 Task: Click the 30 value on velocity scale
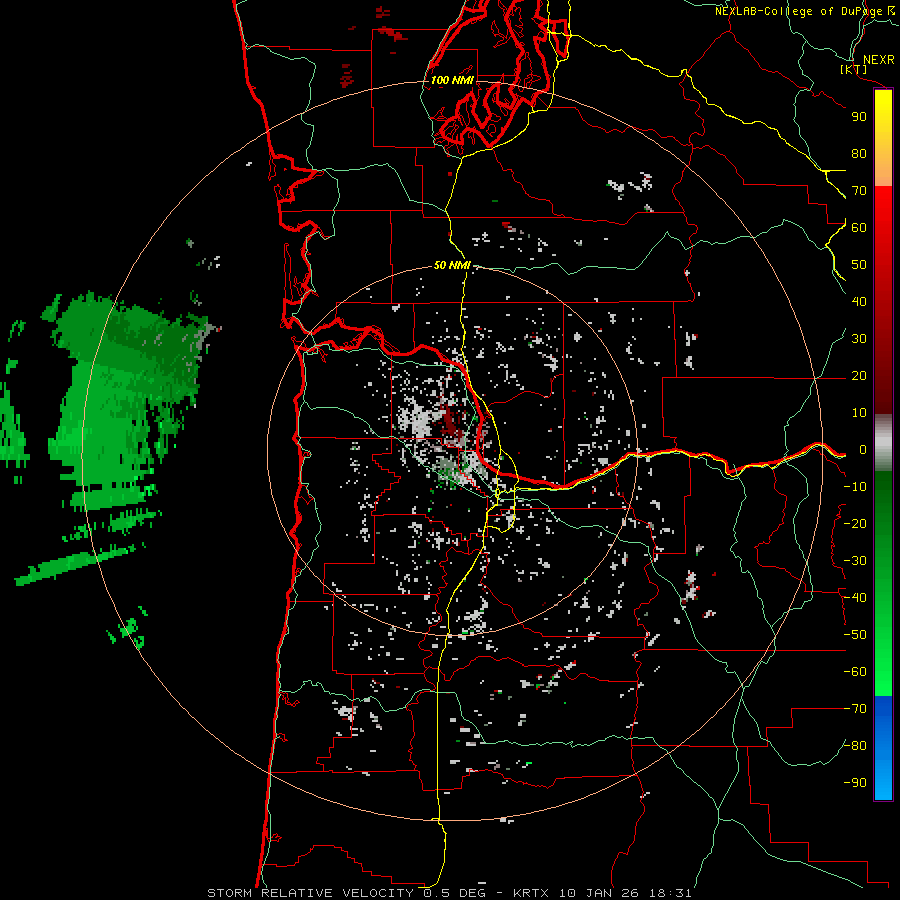[859, 339]
